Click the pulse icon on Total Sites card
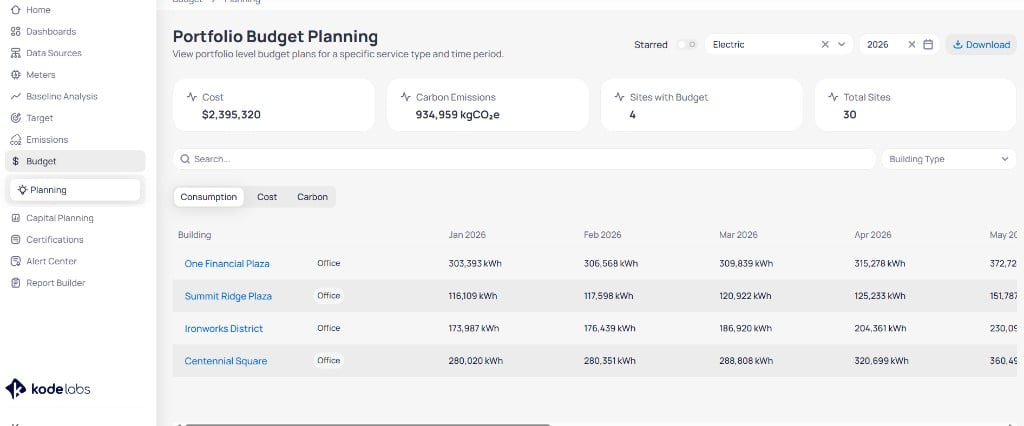This screenshot has width=1024, height=426. click(x=833, y=97)
